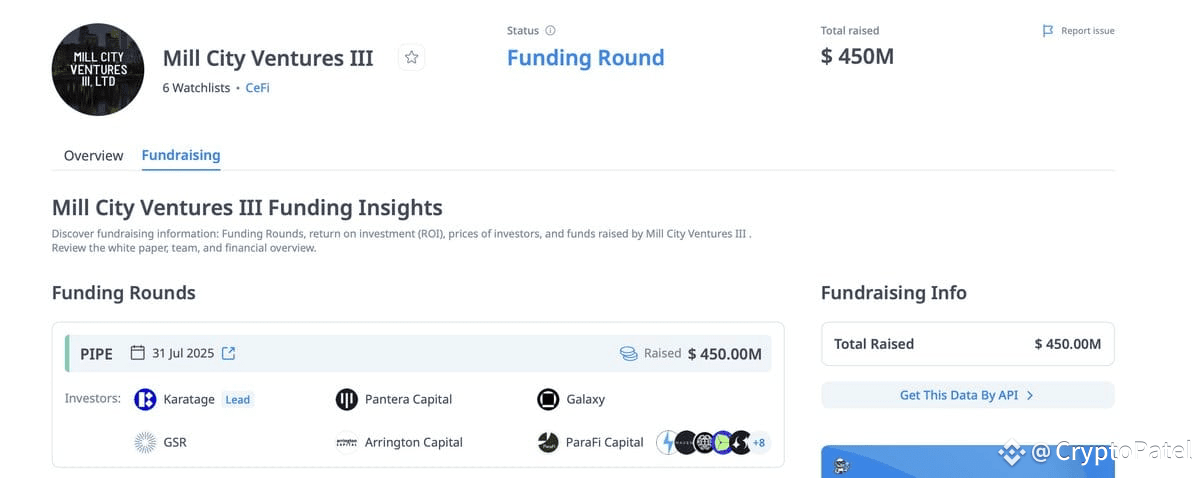1200x478 pixels.
Task: Select the Fundraising tab
Action: point(181,156)
